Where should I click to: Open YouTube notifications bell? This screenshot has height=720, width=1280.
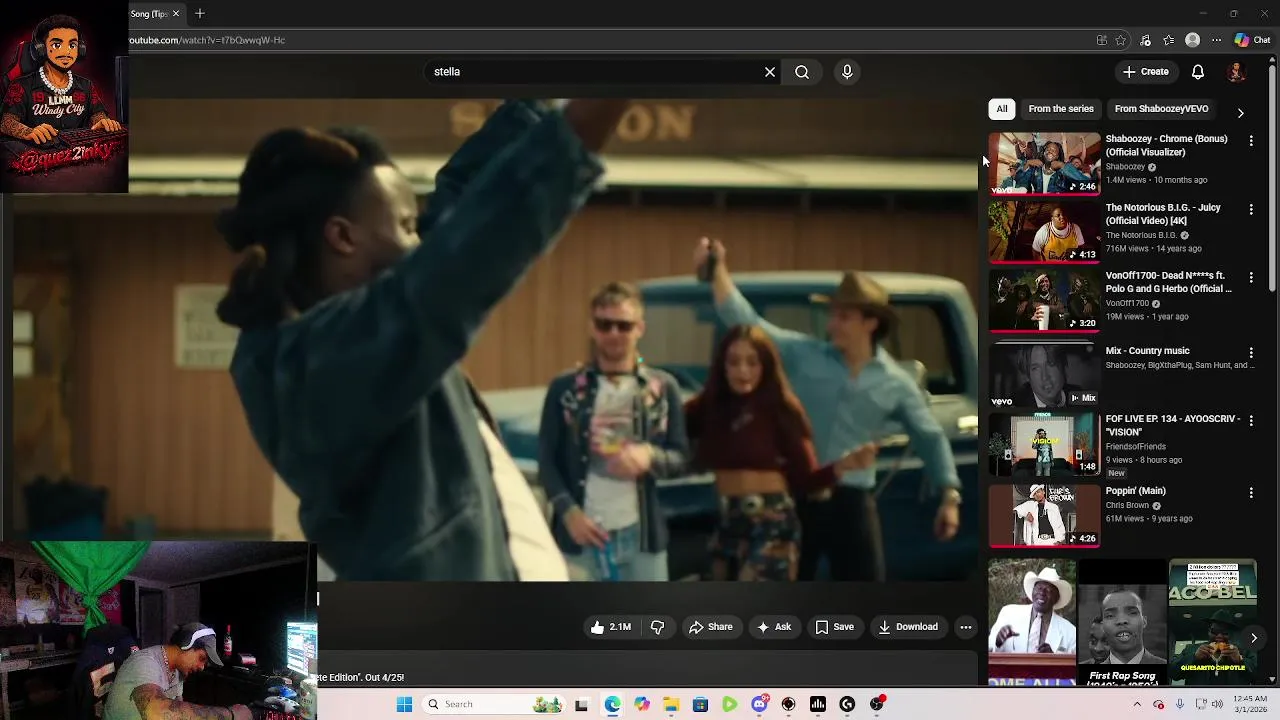coord(1198,72)
